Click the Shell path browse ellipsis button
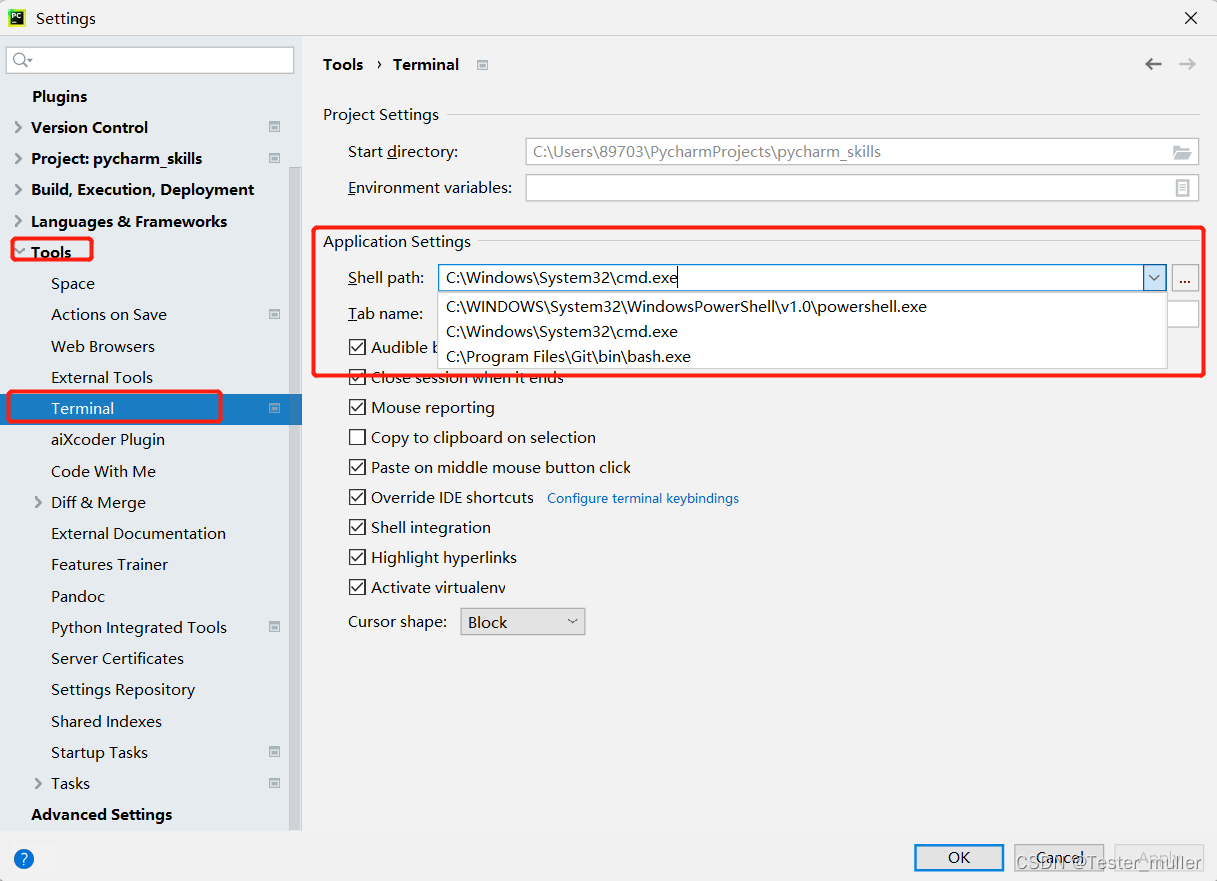 coord(1185,278)
